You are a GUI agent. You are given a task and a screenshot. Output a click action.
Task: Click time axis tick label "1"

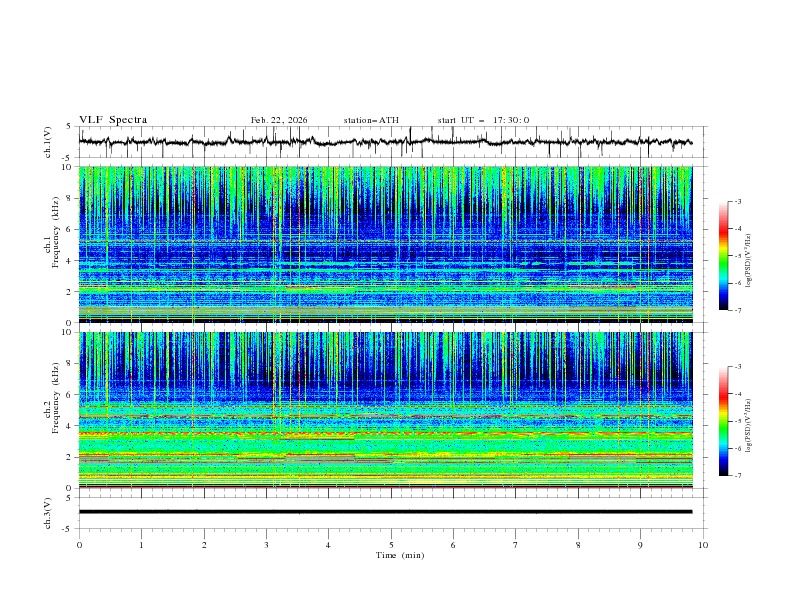(x=141, y=545)
